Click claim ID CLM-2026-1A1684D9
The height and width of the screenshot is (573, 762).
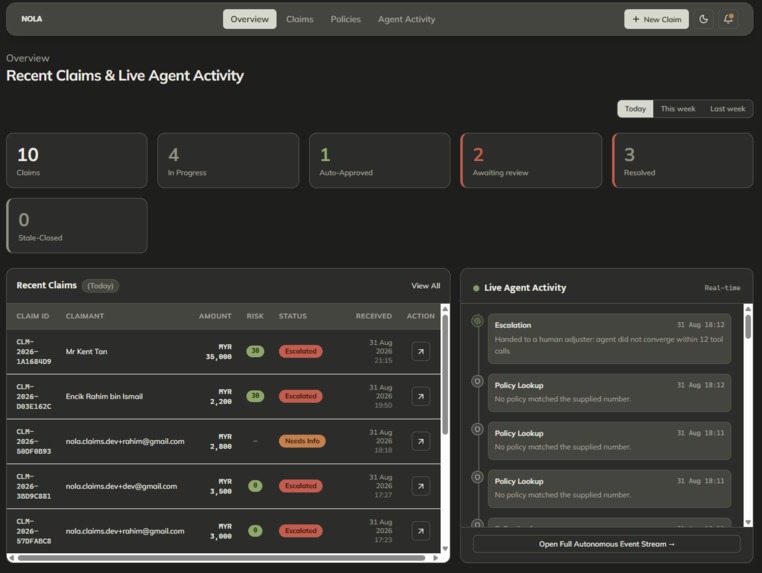(34, 351)
